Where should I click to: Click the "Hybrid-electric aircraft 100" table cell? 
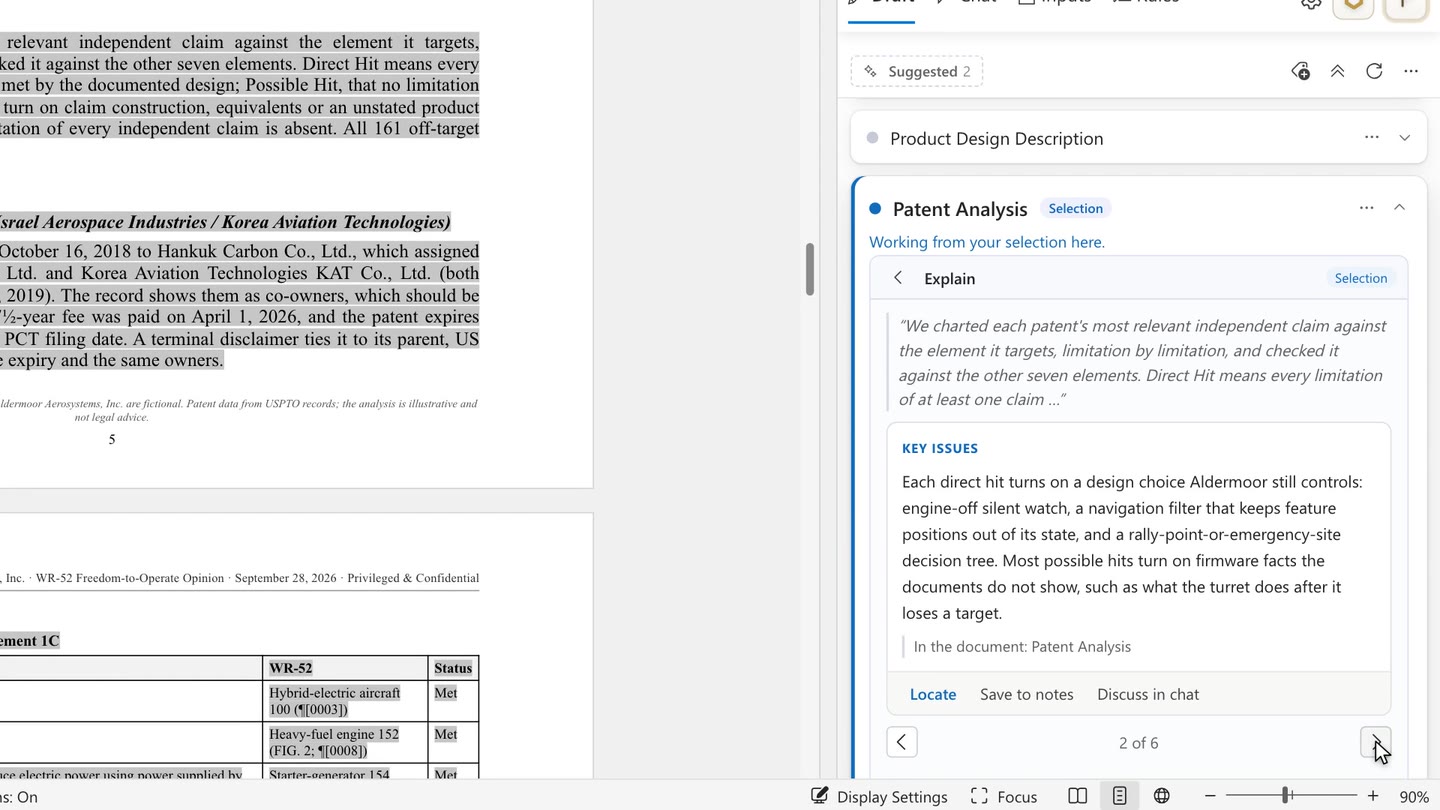click(346, 701)
